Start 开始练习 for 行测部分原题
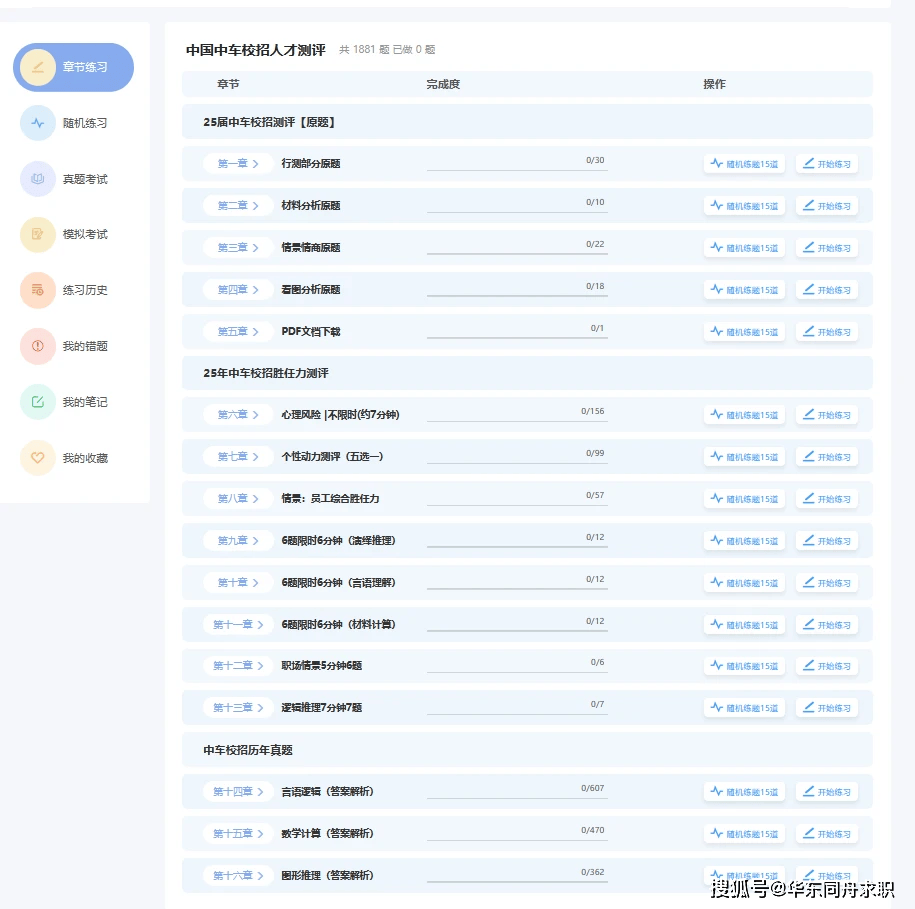915x909 pixels. click(827, 164)
